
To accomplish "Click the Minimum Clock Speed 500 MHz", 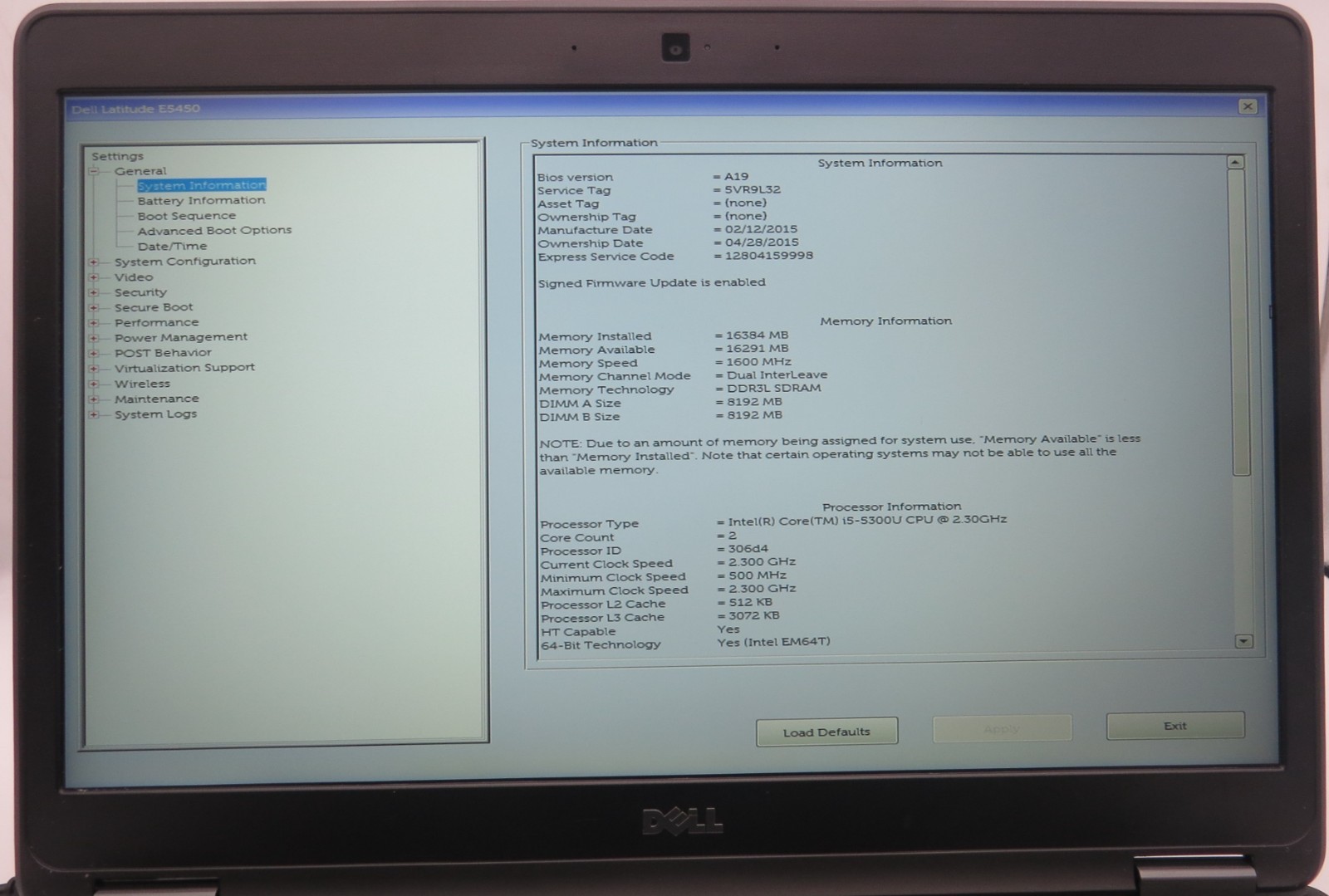I will (x=758, y=575).
